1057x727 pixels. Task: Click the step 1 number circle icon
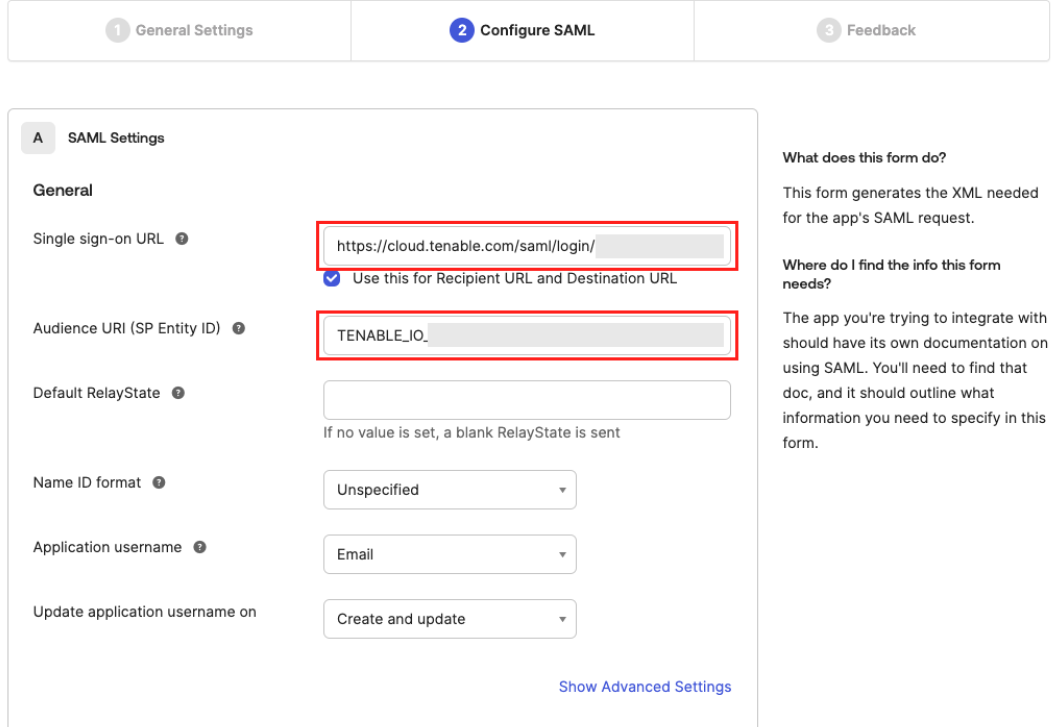[118, 30]
